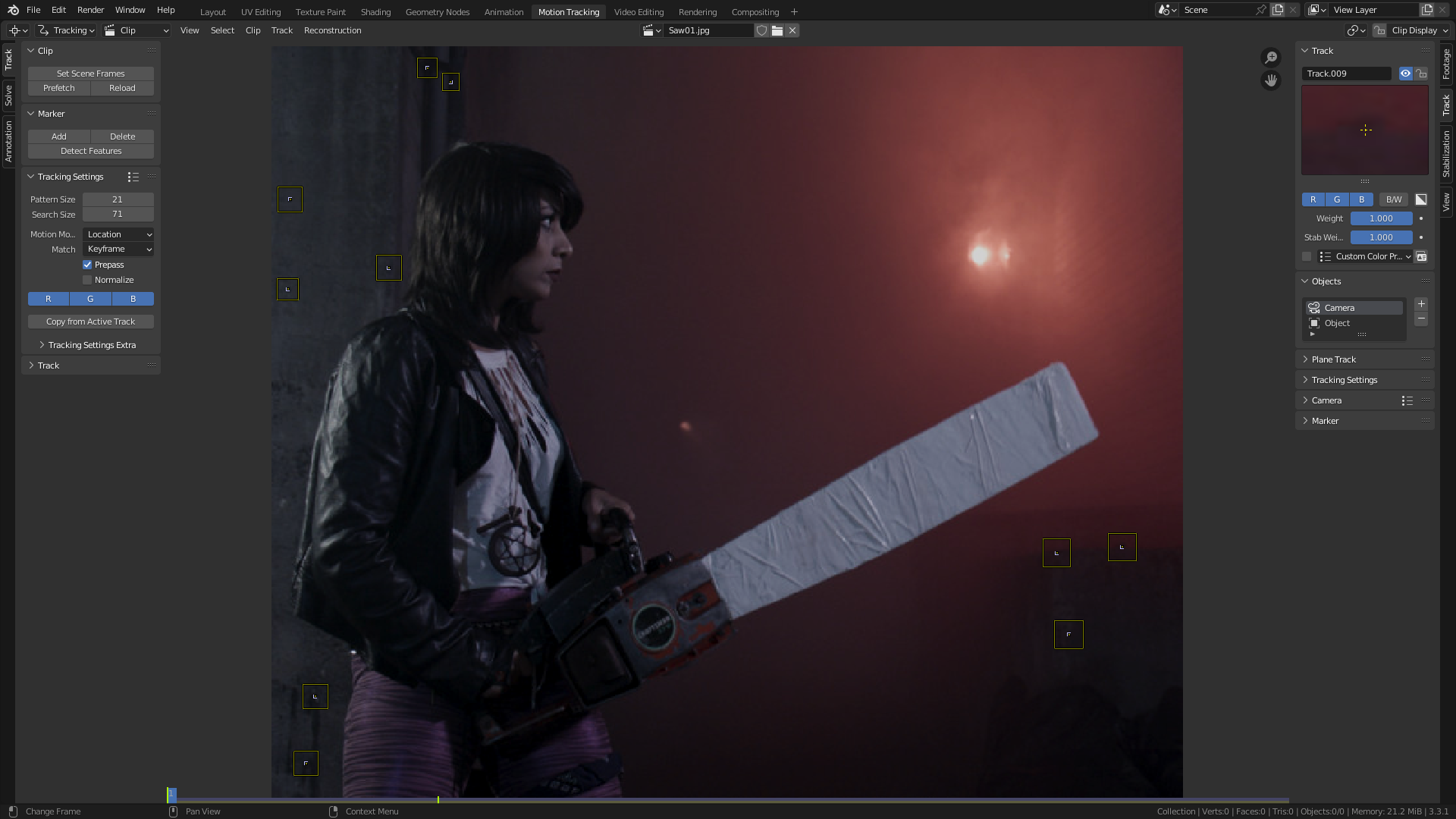Image resolution: width=1456 pixels, height=819 pixels.
Task: Open the Render menu
Action: 90,10
